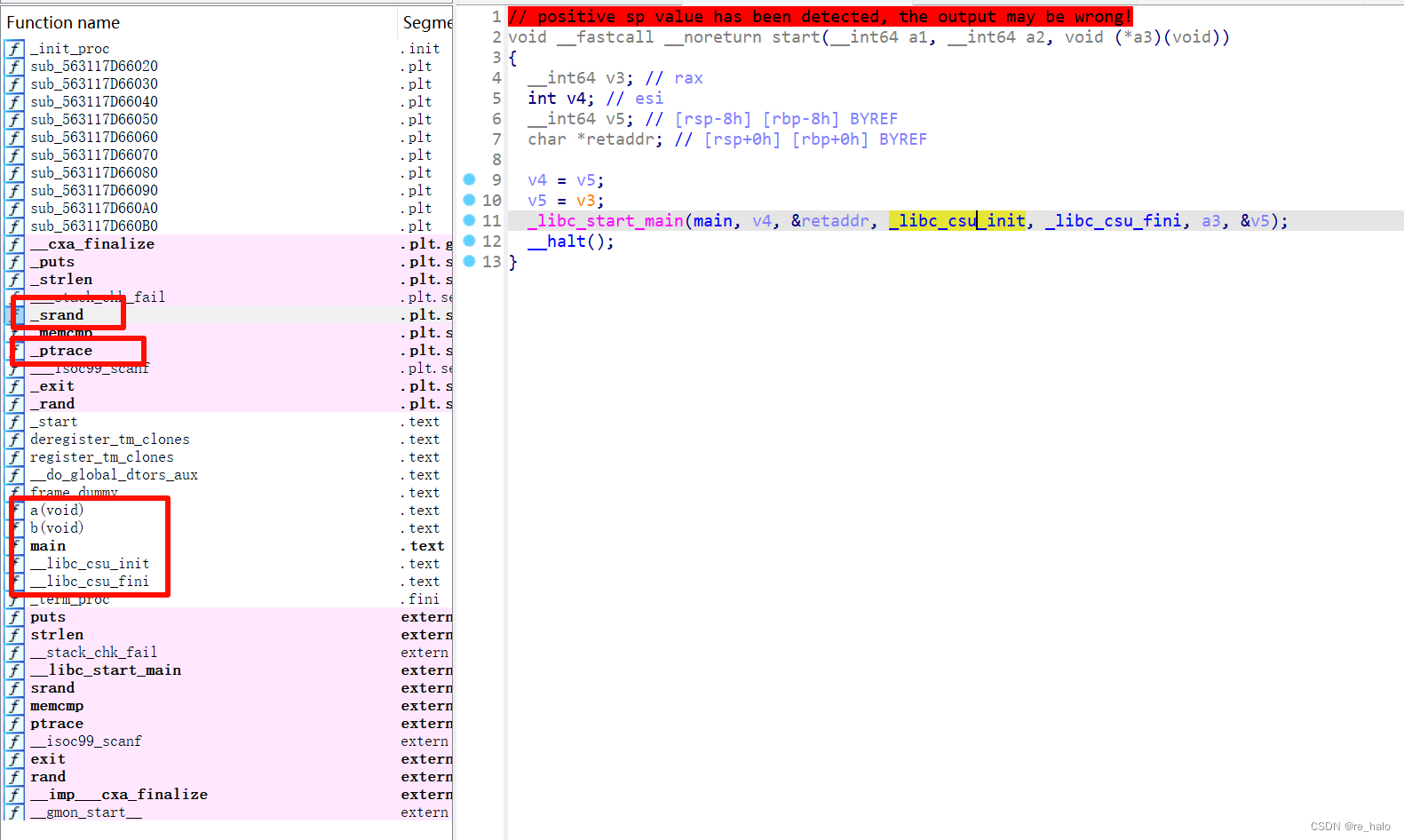Toggle breakpoint dot on line 9

click(x=470, y=179)
